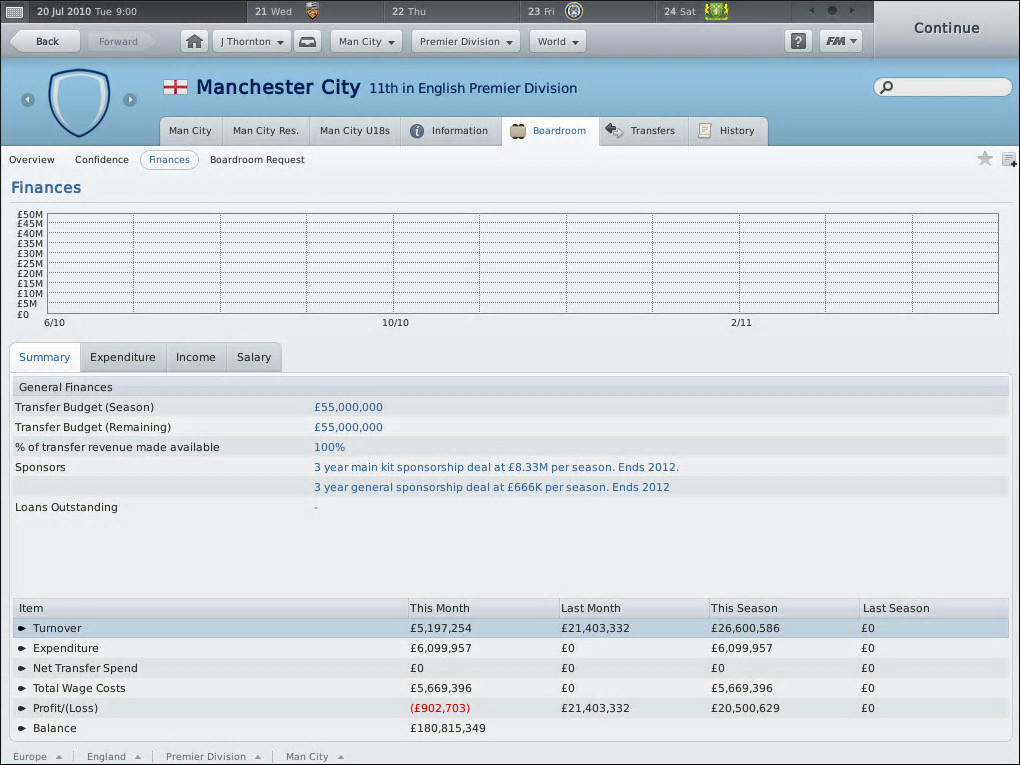Click the (£902,703) loss value
The image size is (1020, 765).
point(440,708)
